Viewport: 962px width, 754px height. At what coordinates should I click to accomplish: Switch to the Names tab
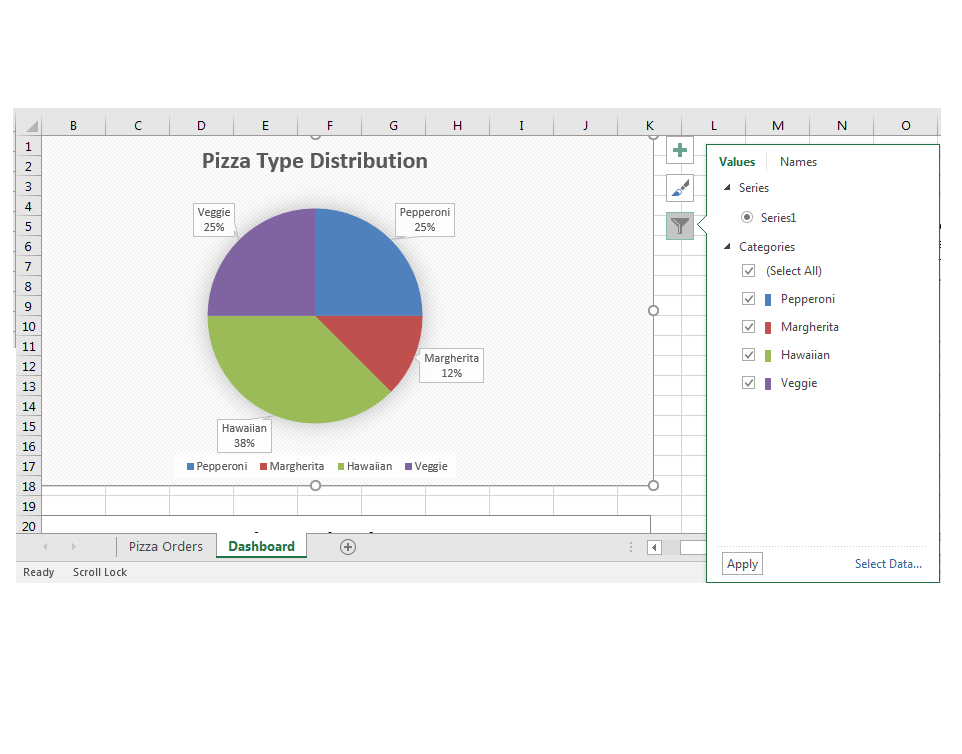point(798,162)
